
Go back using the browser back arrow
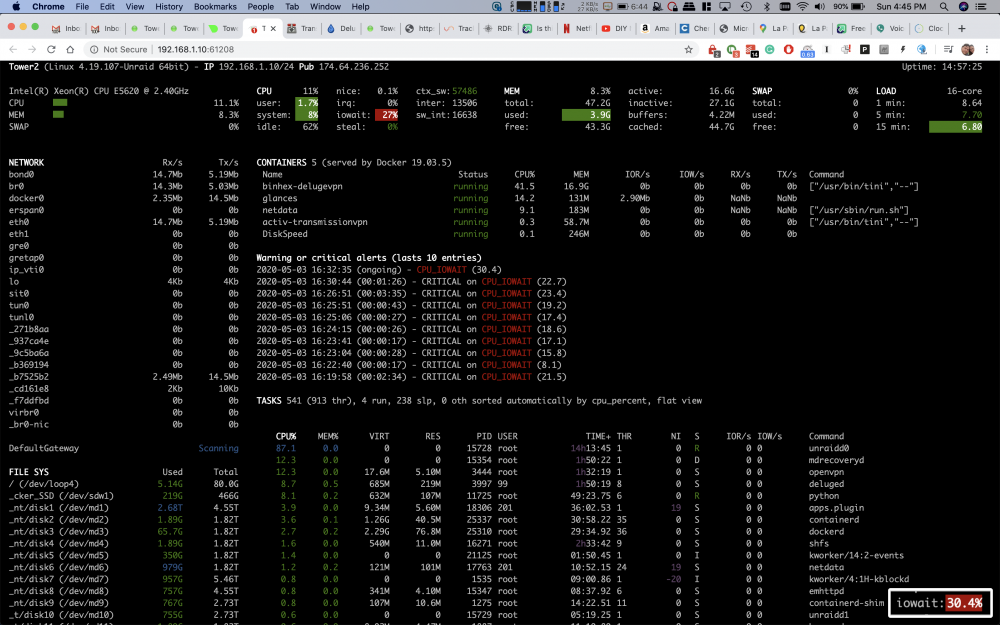[13, 49]
